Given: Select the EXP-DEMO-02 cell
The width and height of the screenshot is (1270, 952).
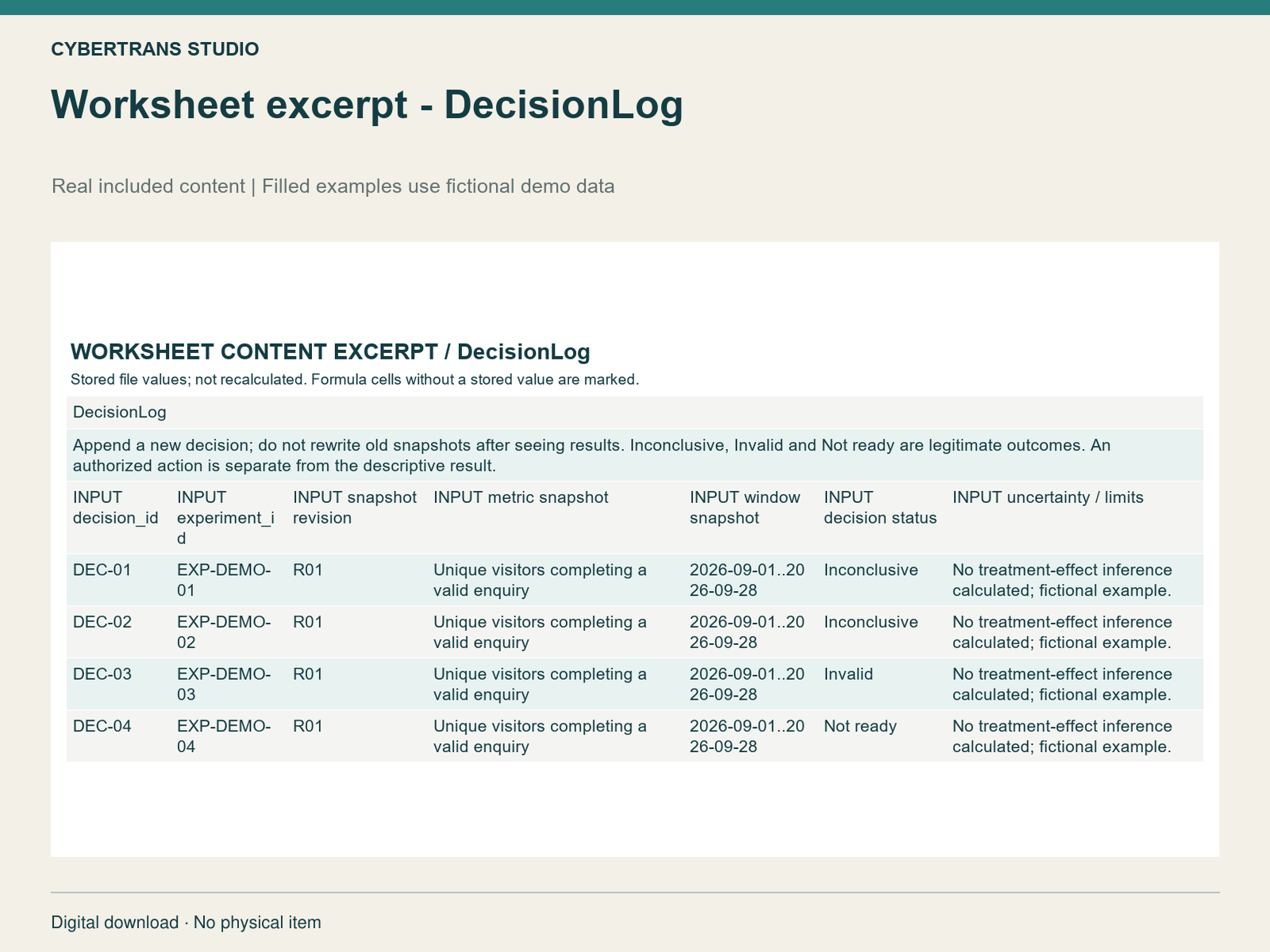Looking at the screenshot, I should [224, 633].
